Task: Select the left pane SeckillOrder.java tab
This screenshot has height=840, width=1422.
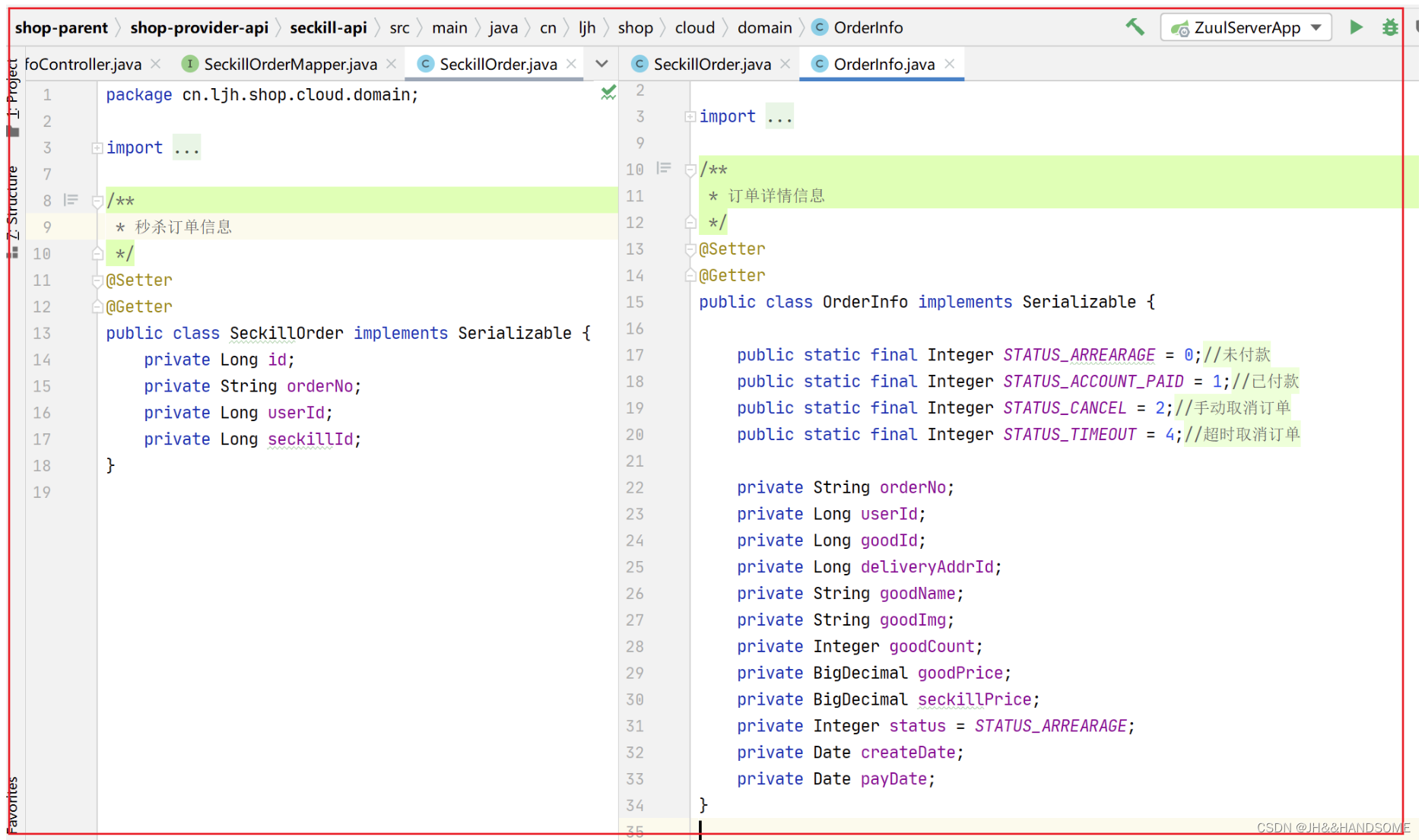Action: (498, 64)
